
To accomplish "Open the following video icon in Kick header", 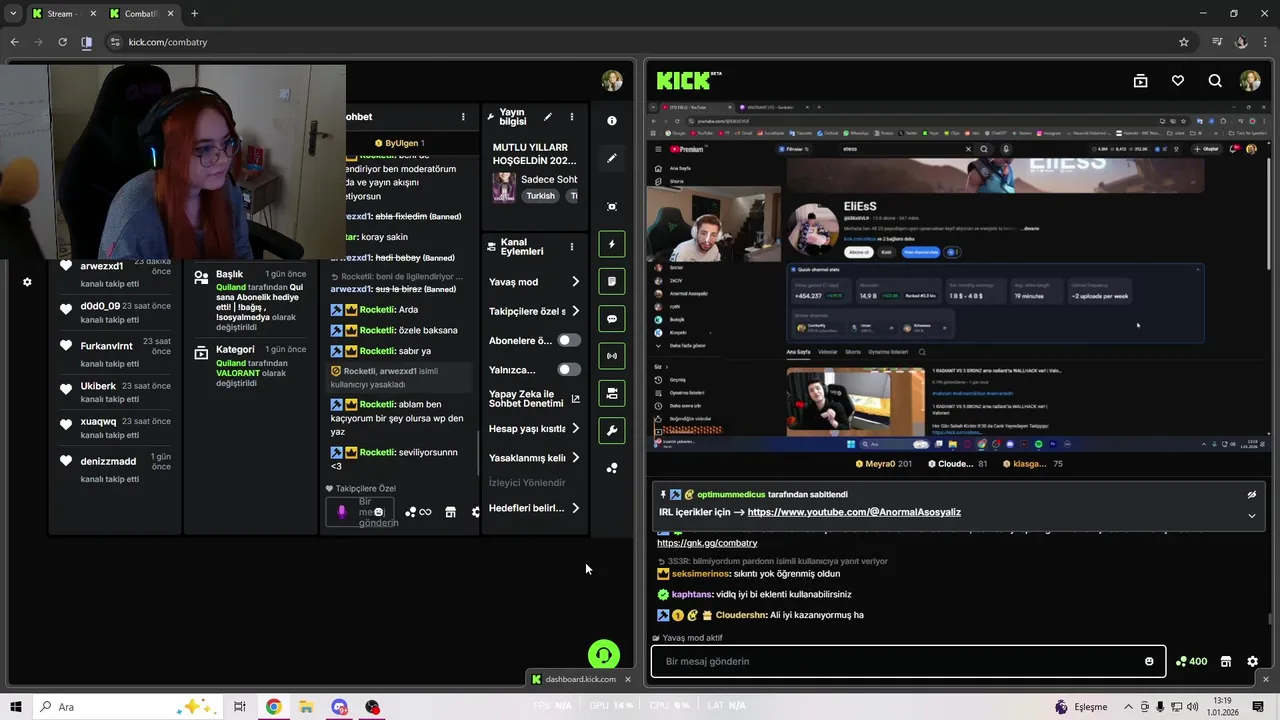I will coord(1140,81).
